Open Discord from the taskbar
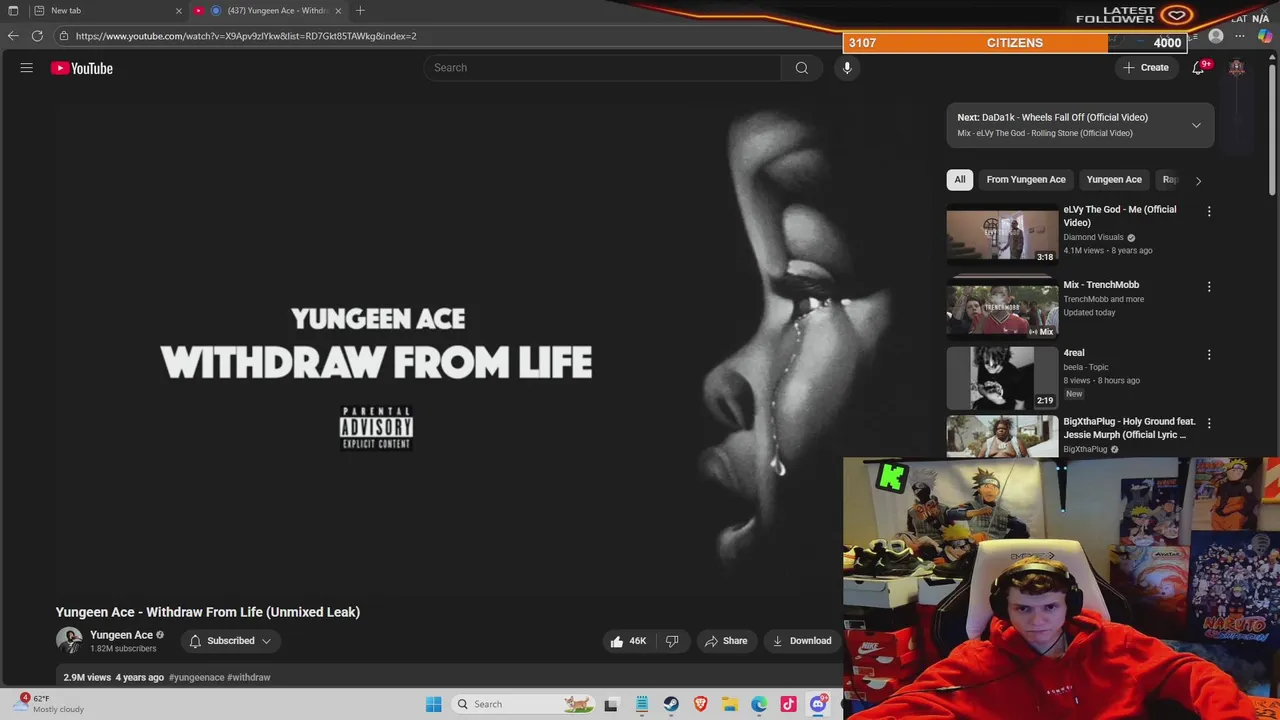This screenshot has height=720, width=1280. [818, 704]
